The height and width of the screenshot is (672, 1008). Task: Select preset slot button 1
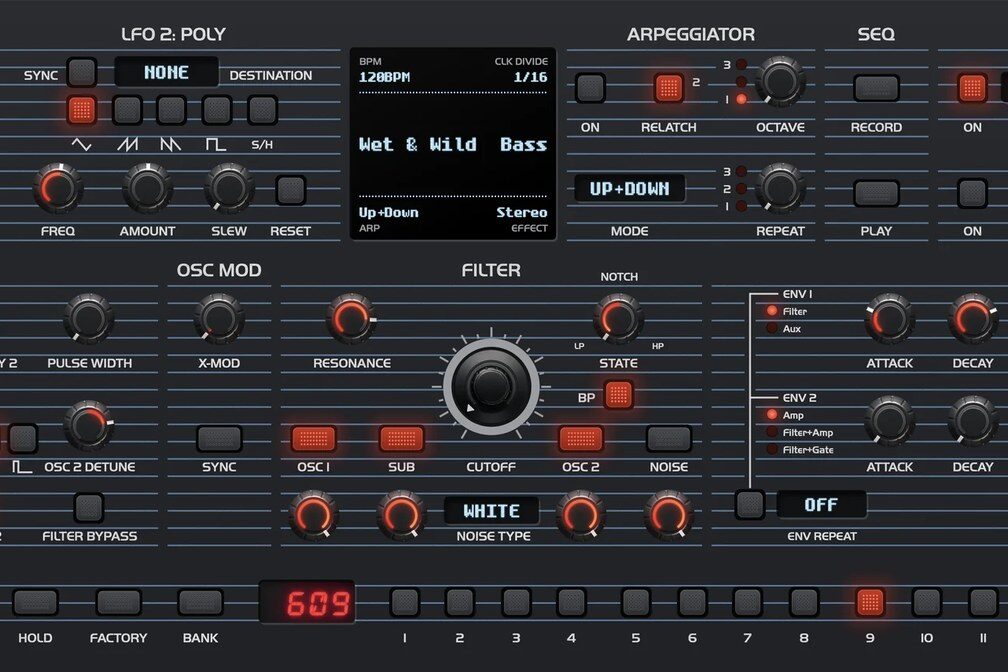pyautogui.click(x=405, y=603)
